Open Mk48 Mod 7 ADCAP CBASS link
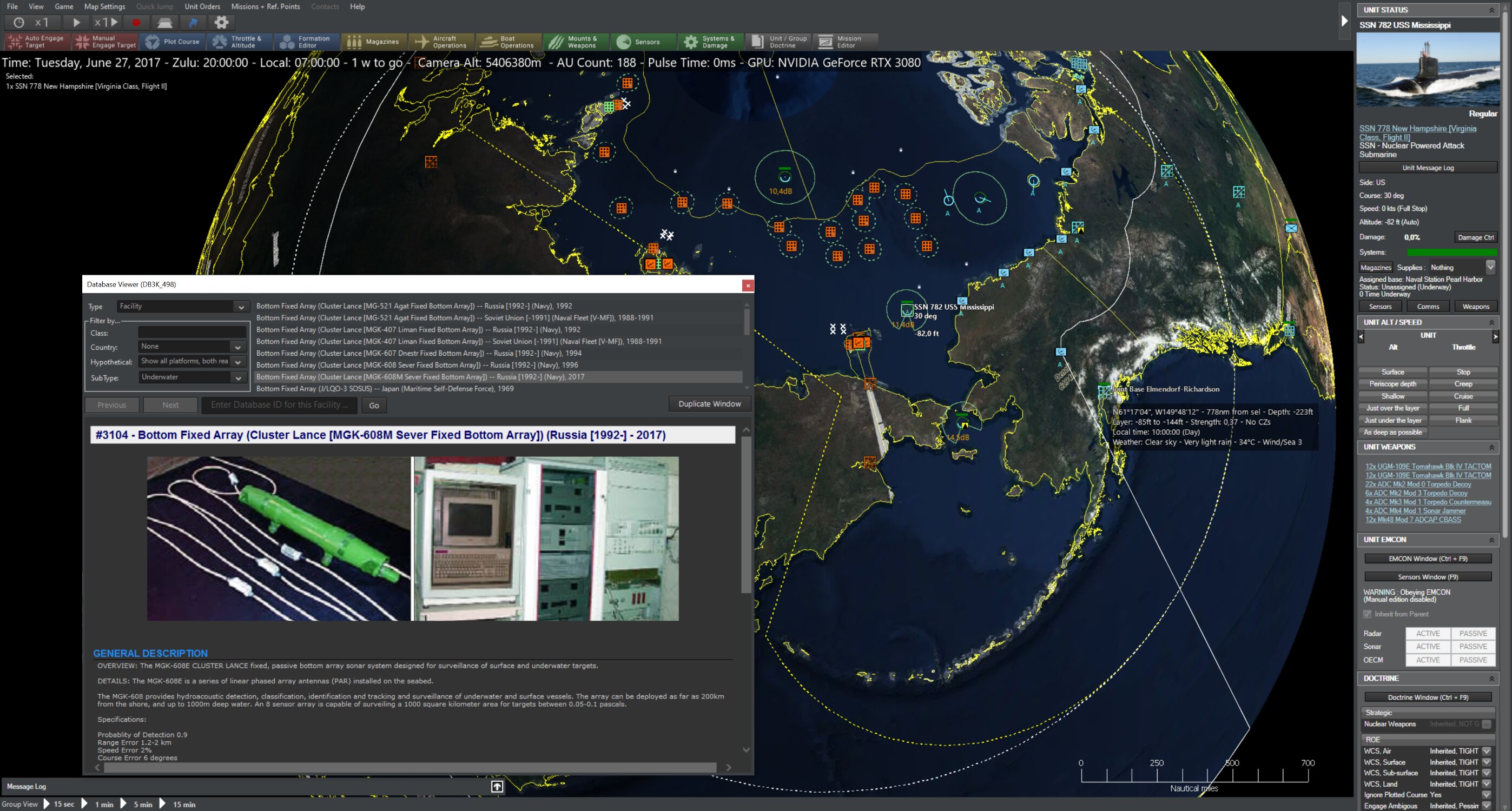 [1413, 520]
